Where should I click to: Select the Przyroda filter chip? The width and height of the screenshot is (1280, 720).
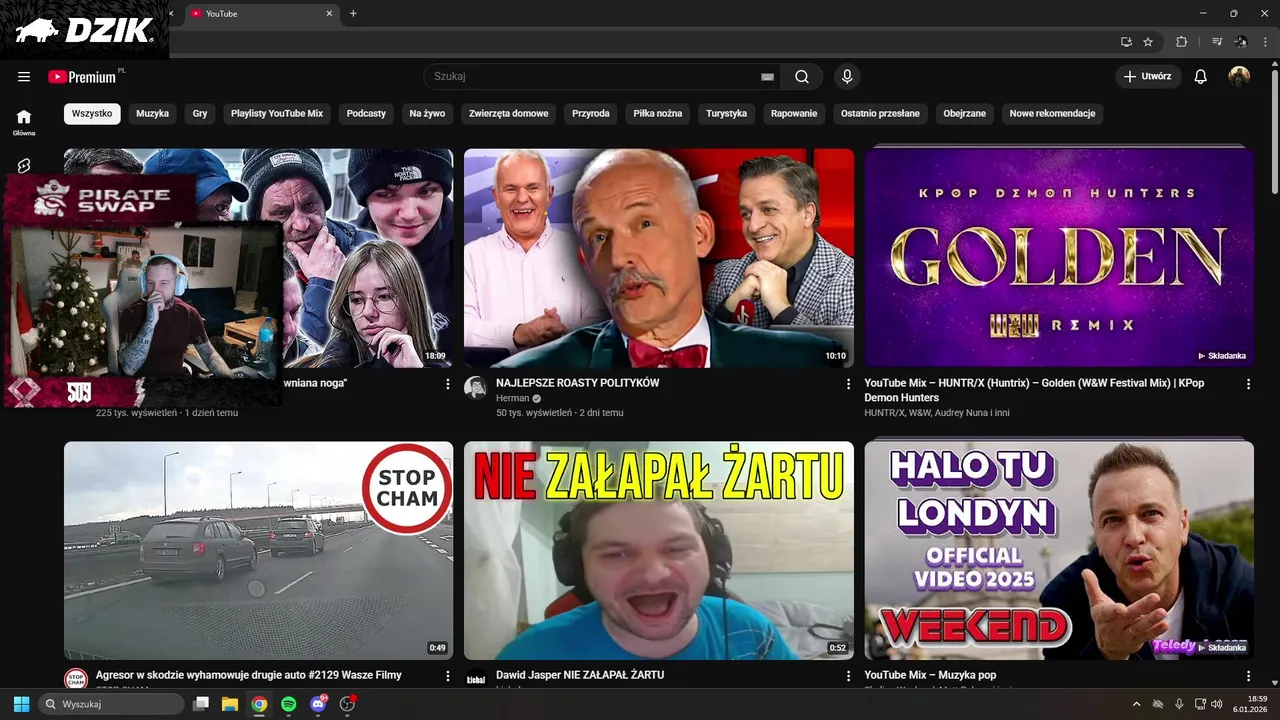(591, 114)
